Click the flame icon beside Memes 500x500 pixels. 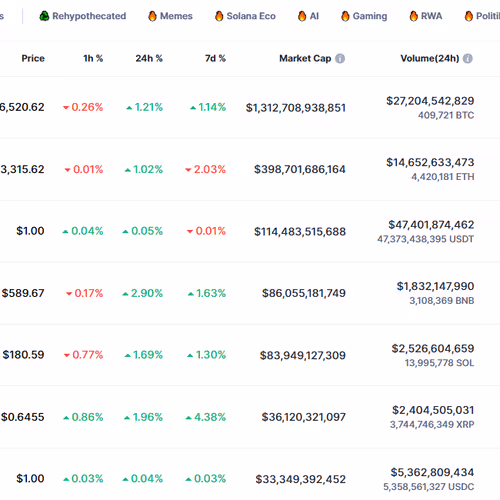coord(152,16)
